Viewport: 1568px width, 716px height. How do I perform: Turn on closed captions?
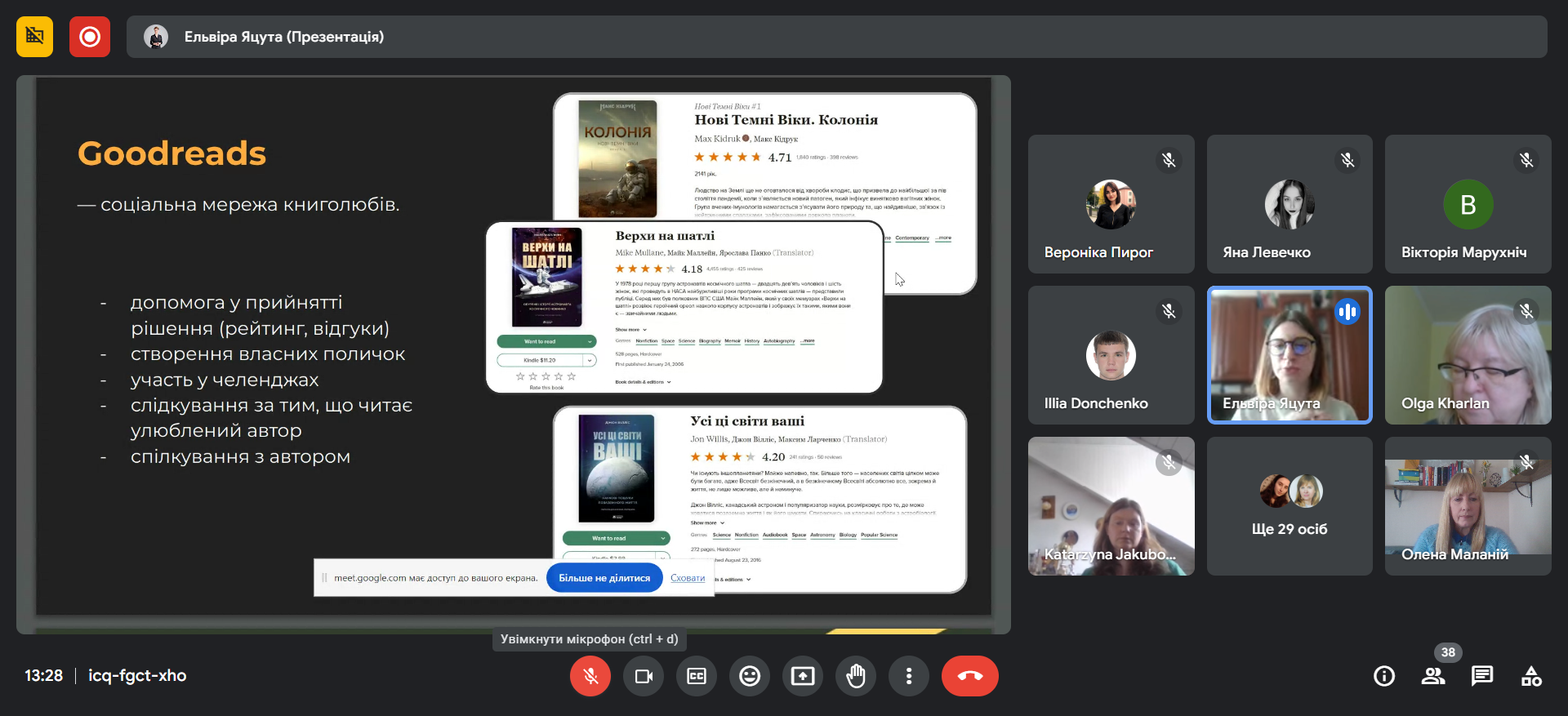pos(697,676)
